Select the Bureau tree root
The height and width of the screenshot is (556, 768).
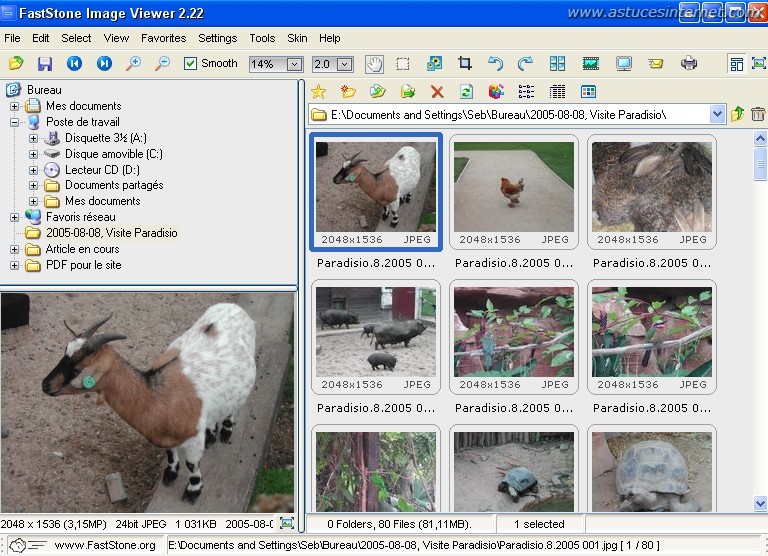coord(44,90)
